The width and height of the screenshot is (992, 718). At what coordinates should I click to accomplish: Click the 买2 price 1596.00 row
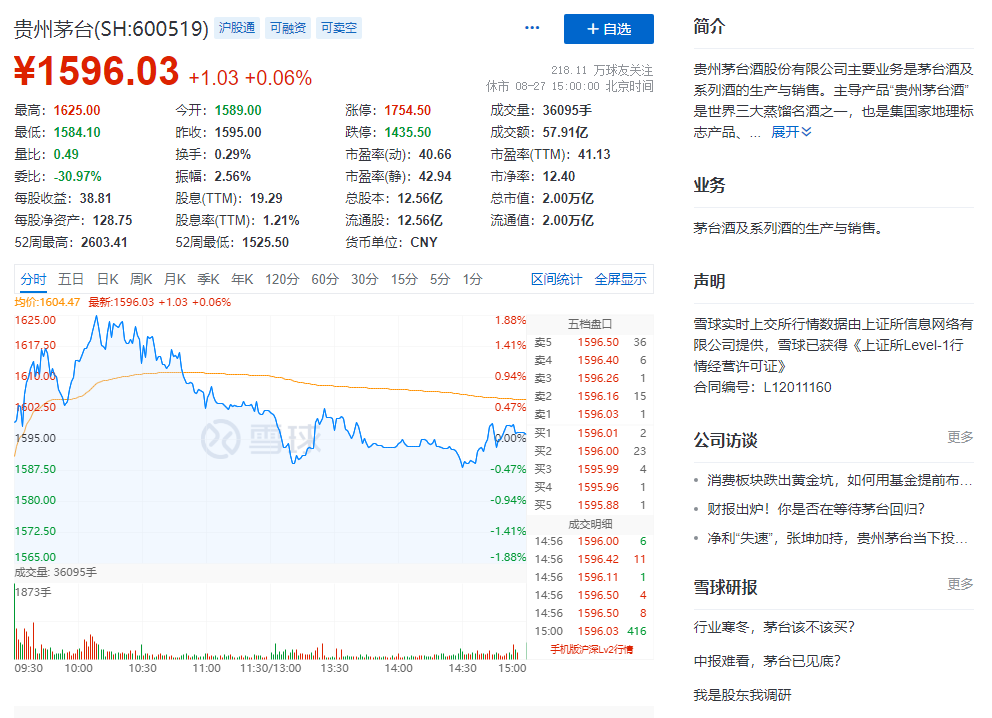pos(590,451)
